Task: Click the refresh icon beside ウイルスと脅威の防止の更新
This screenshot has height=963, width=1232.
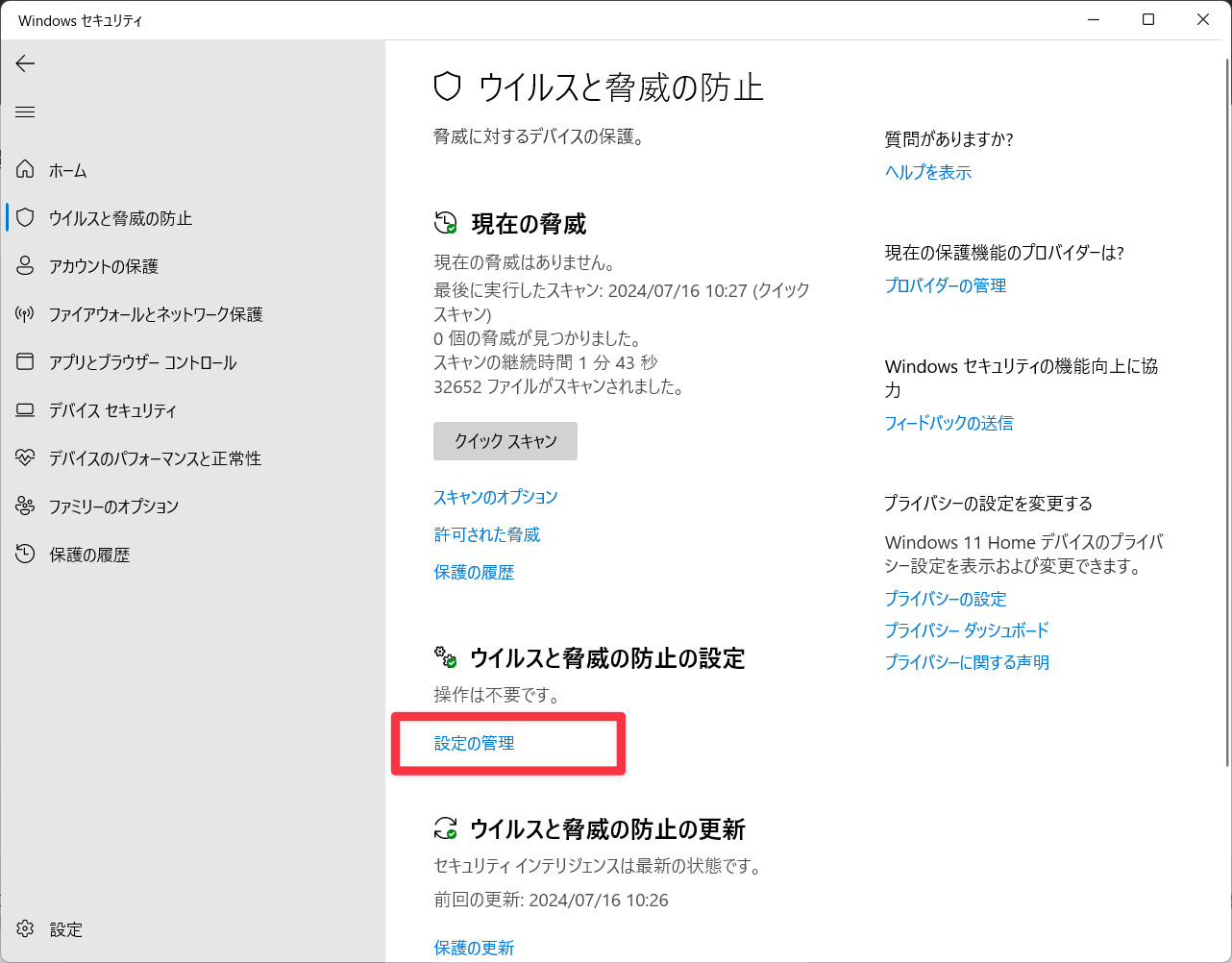Action: (446, 828)
